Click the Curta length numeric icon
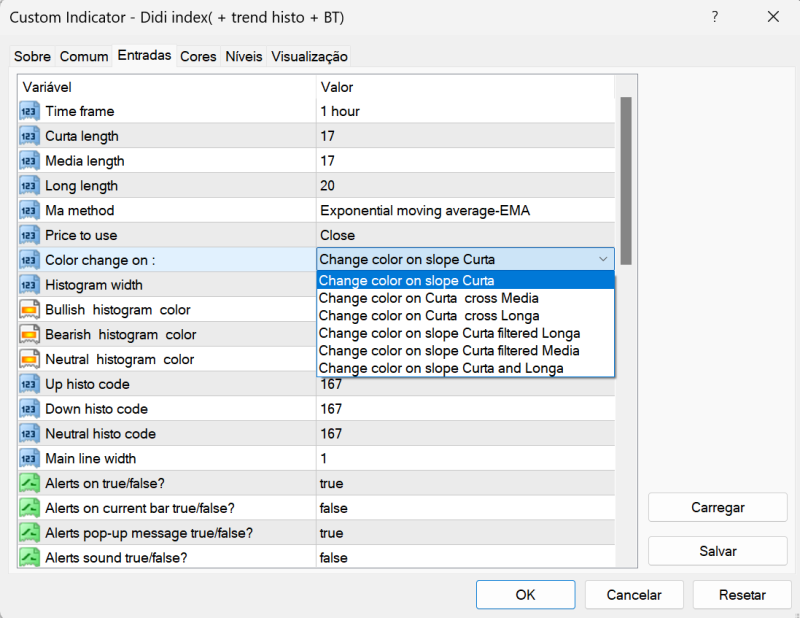This screenshot has height=618, width=800. (x=29, y=136)
